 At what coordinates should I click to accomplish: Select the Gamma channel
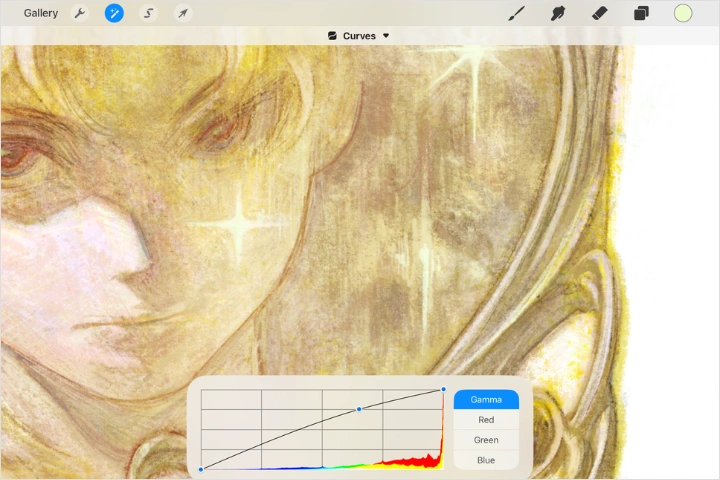(486, 400)
